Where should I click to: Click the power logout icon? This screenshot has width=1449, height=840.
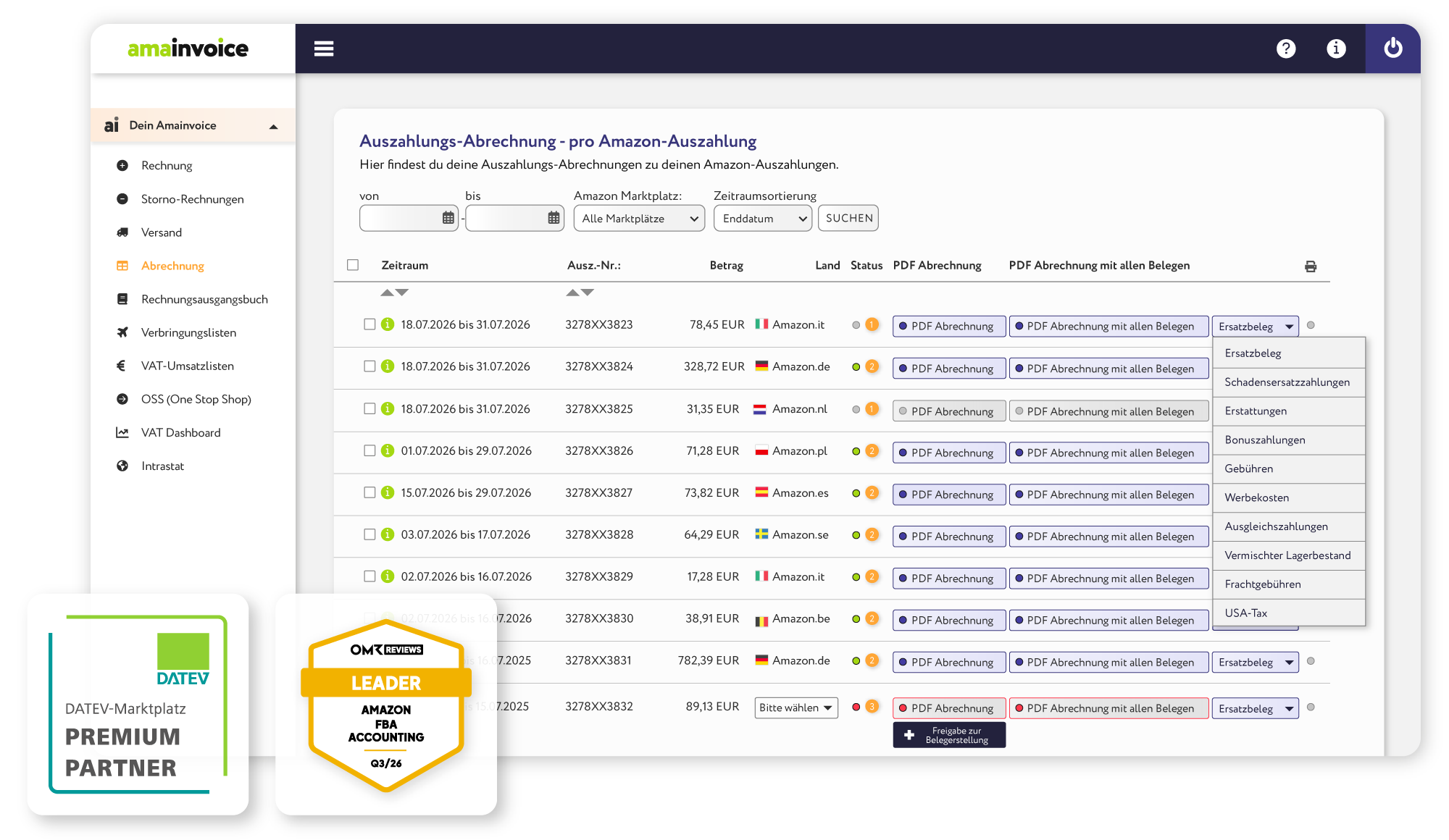(1392, 49)
